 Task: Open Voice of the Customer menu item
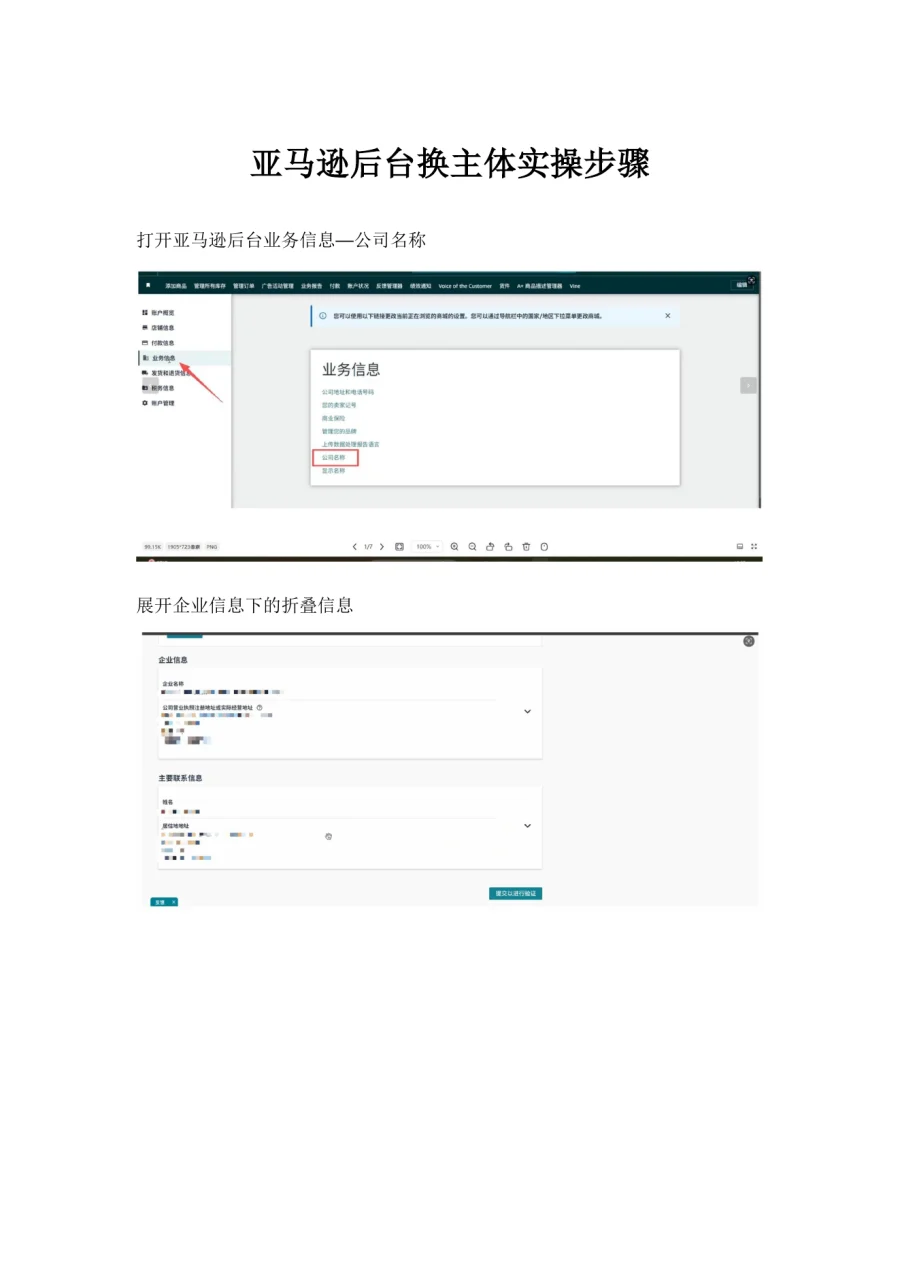pos(465,285)
